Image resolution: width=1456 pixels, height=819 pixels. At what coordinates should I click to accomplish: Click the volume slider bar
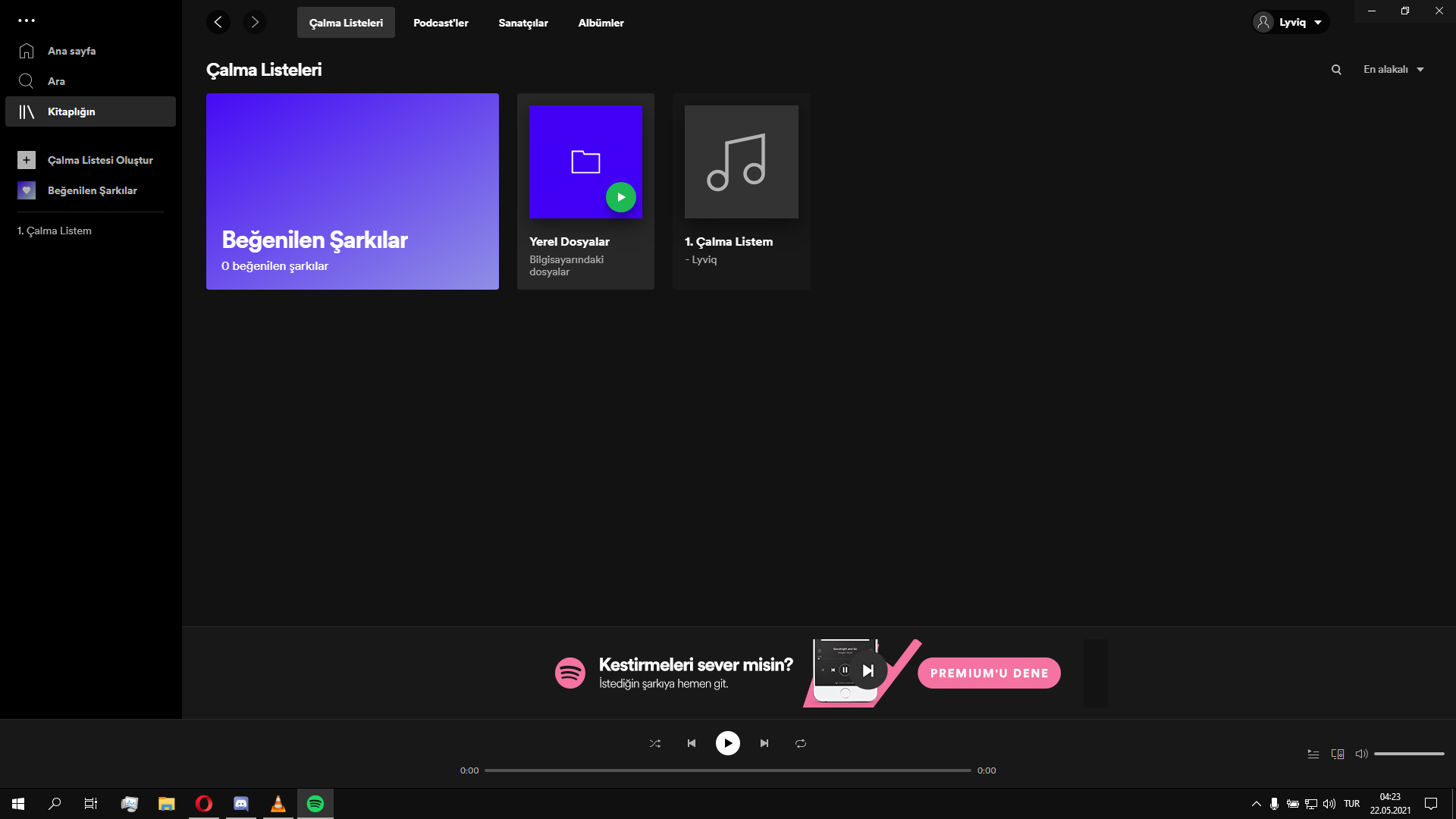1408,754
